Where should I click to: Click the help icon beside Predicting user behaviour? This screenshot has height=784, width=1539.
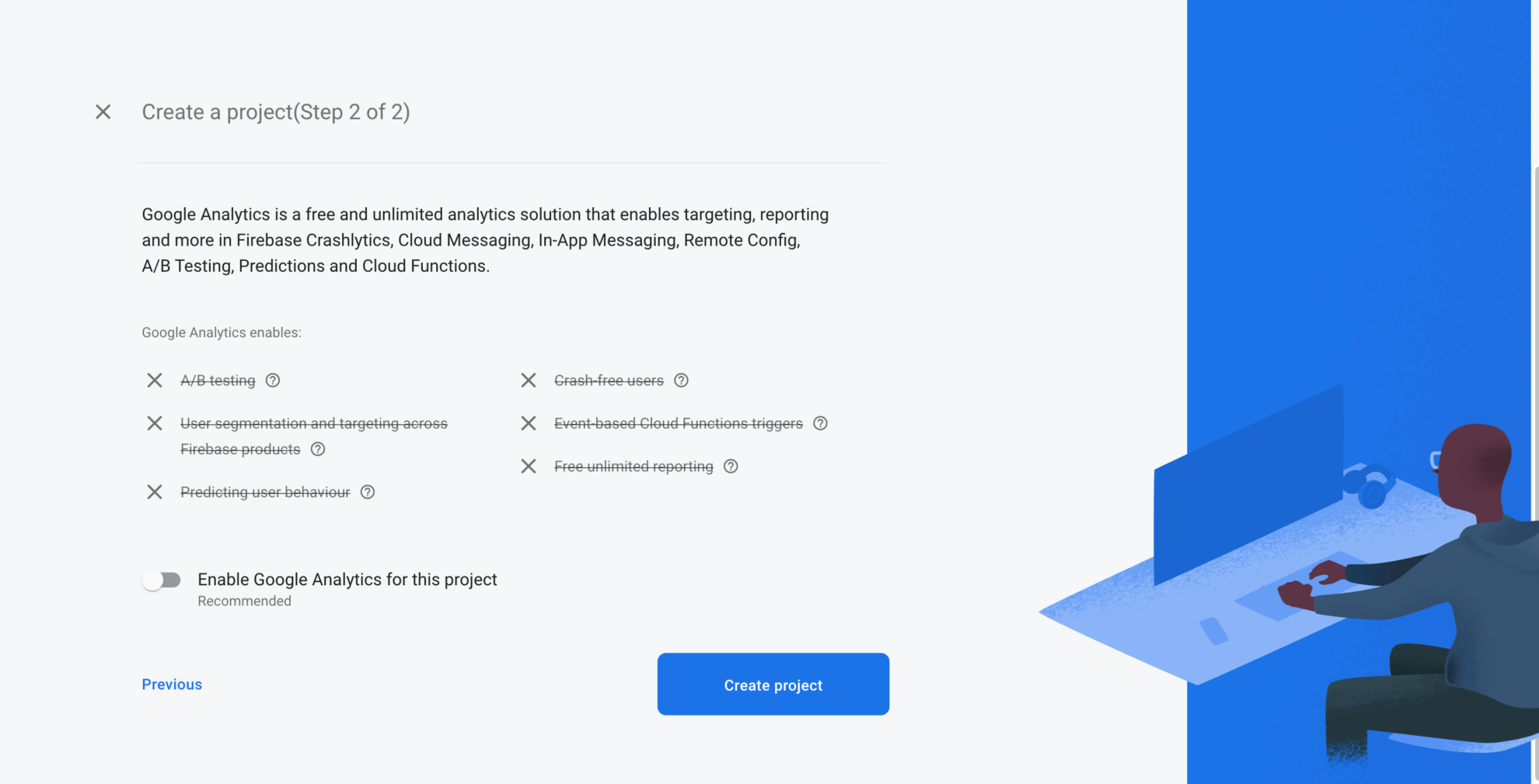(x=367, y=492)
